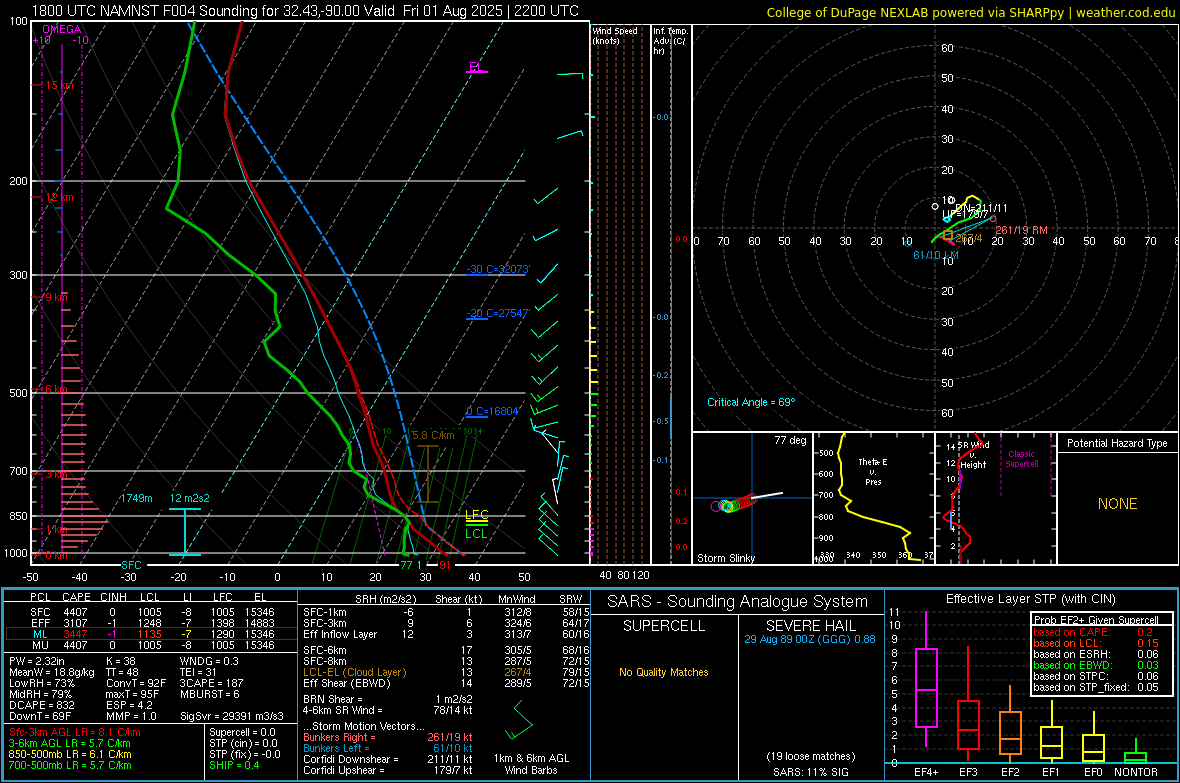Click the 'Wind Speed (knots)' panel header

[x=615, y=35]
